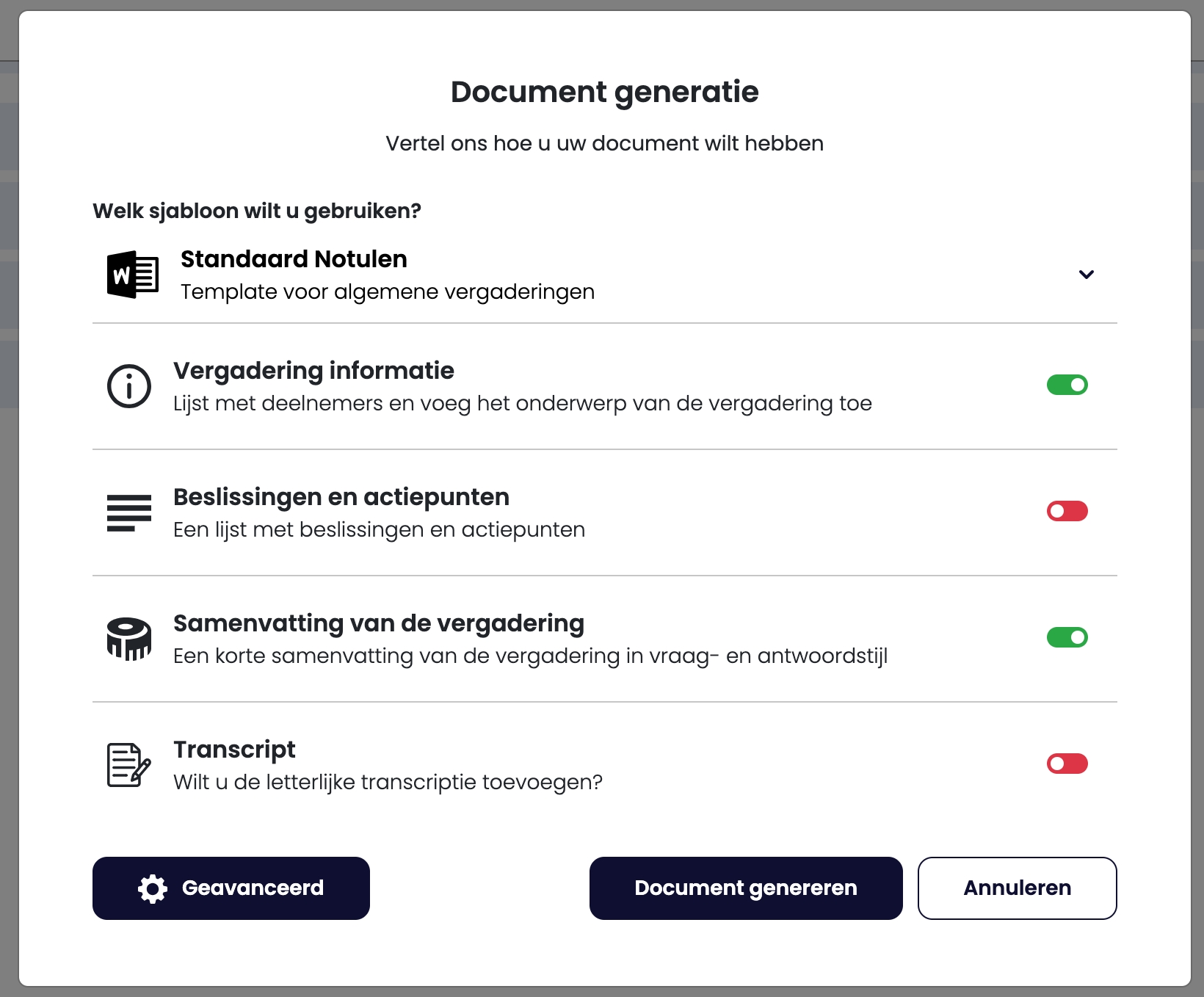Enable the Beslissingen en actiepunten toggle

1067,511
